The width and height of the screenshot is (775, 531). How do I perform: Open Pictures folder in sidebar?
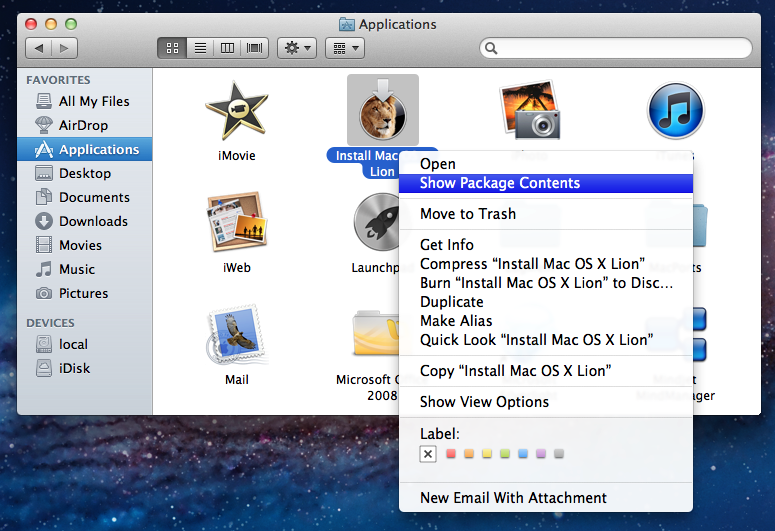pos(85,293)
